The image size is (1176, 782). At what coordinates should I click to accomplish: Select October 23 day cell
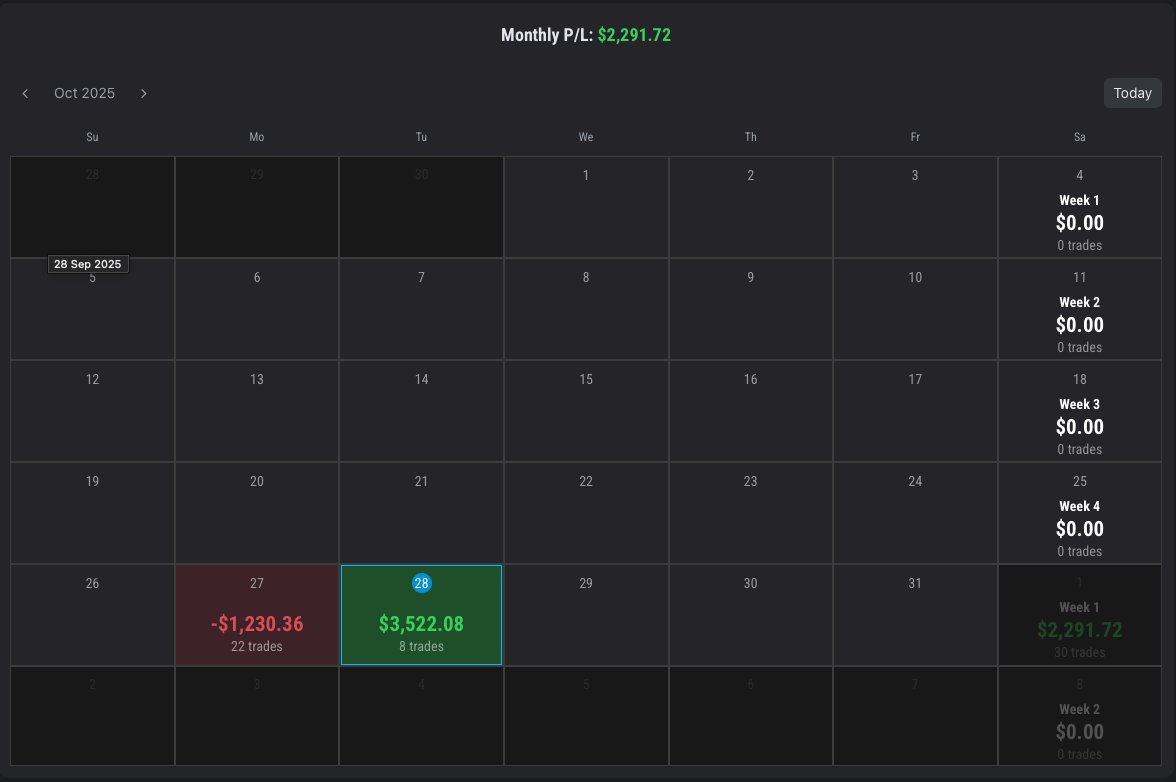point(751,513)
